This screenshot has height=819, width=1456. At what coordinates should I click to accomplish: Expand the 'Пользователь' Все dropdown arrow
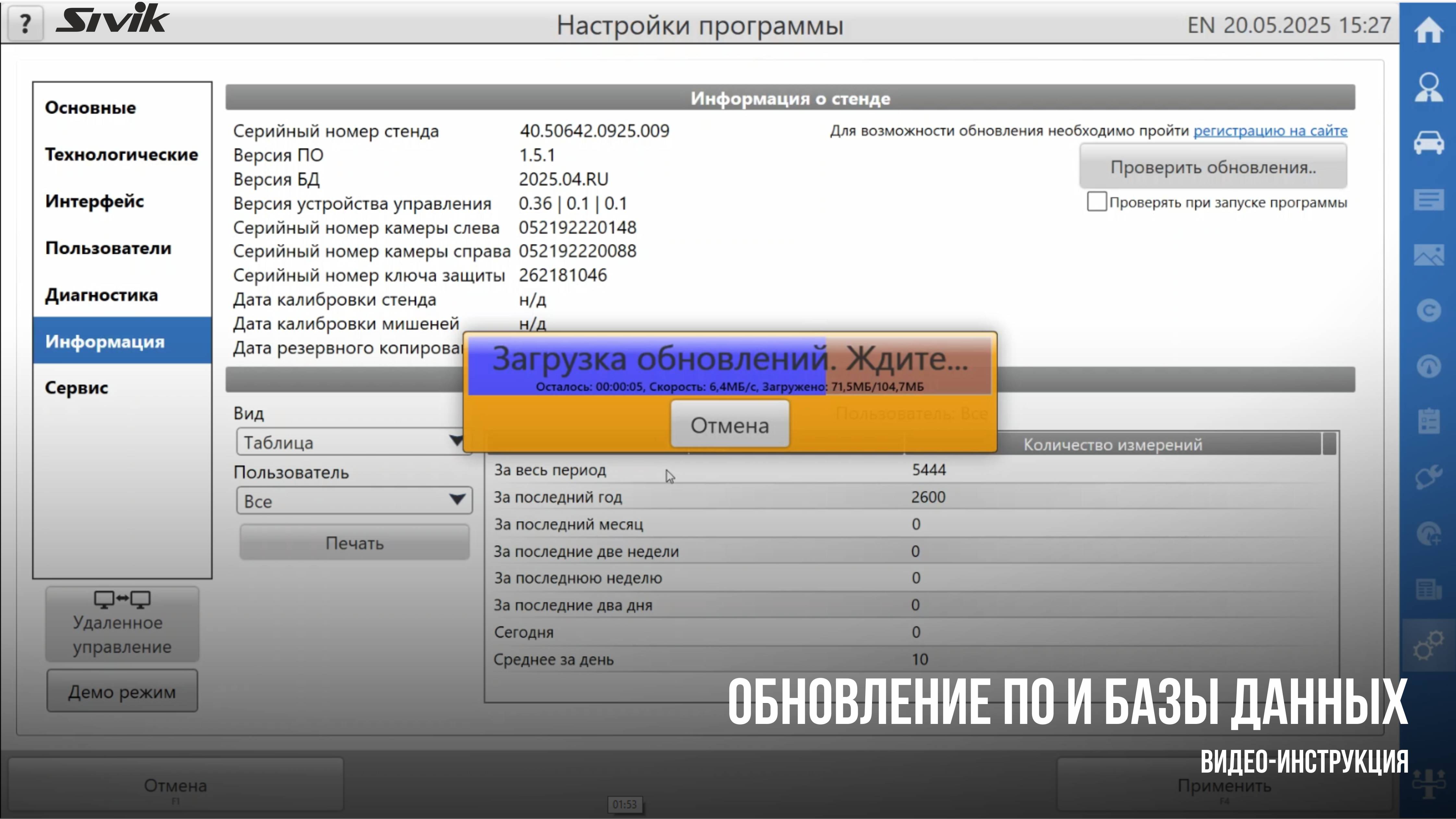pos(457,500)
